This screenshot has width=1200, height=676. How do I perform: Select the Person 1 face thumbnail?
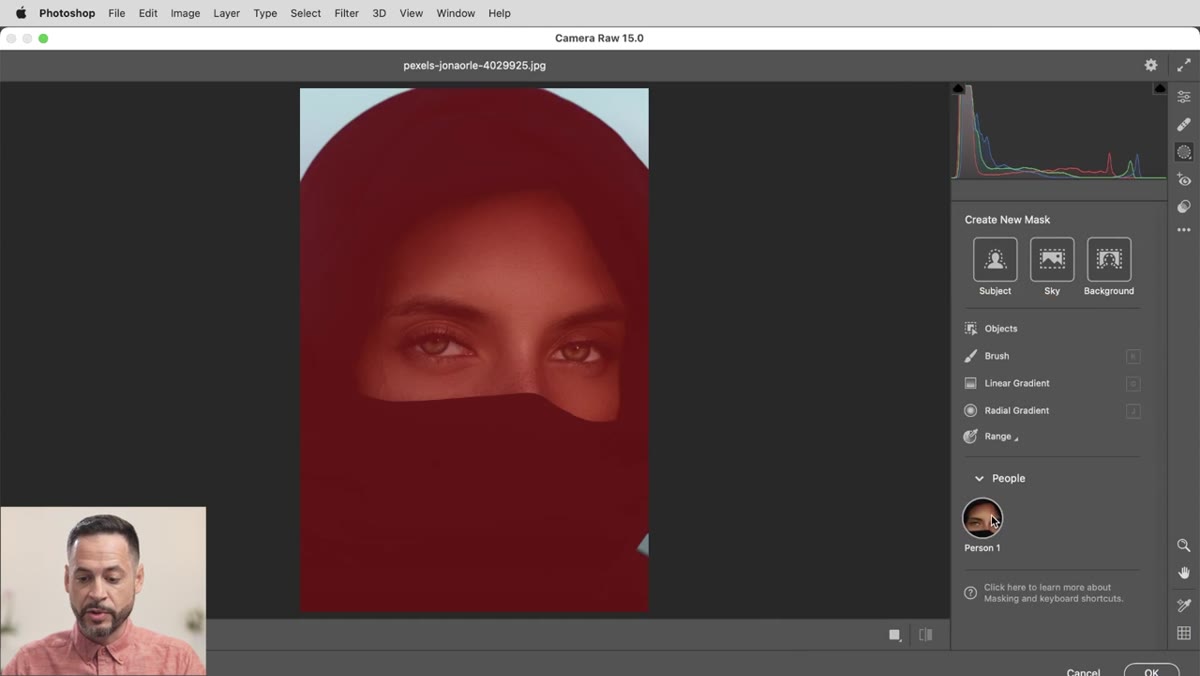coord(982,518)
